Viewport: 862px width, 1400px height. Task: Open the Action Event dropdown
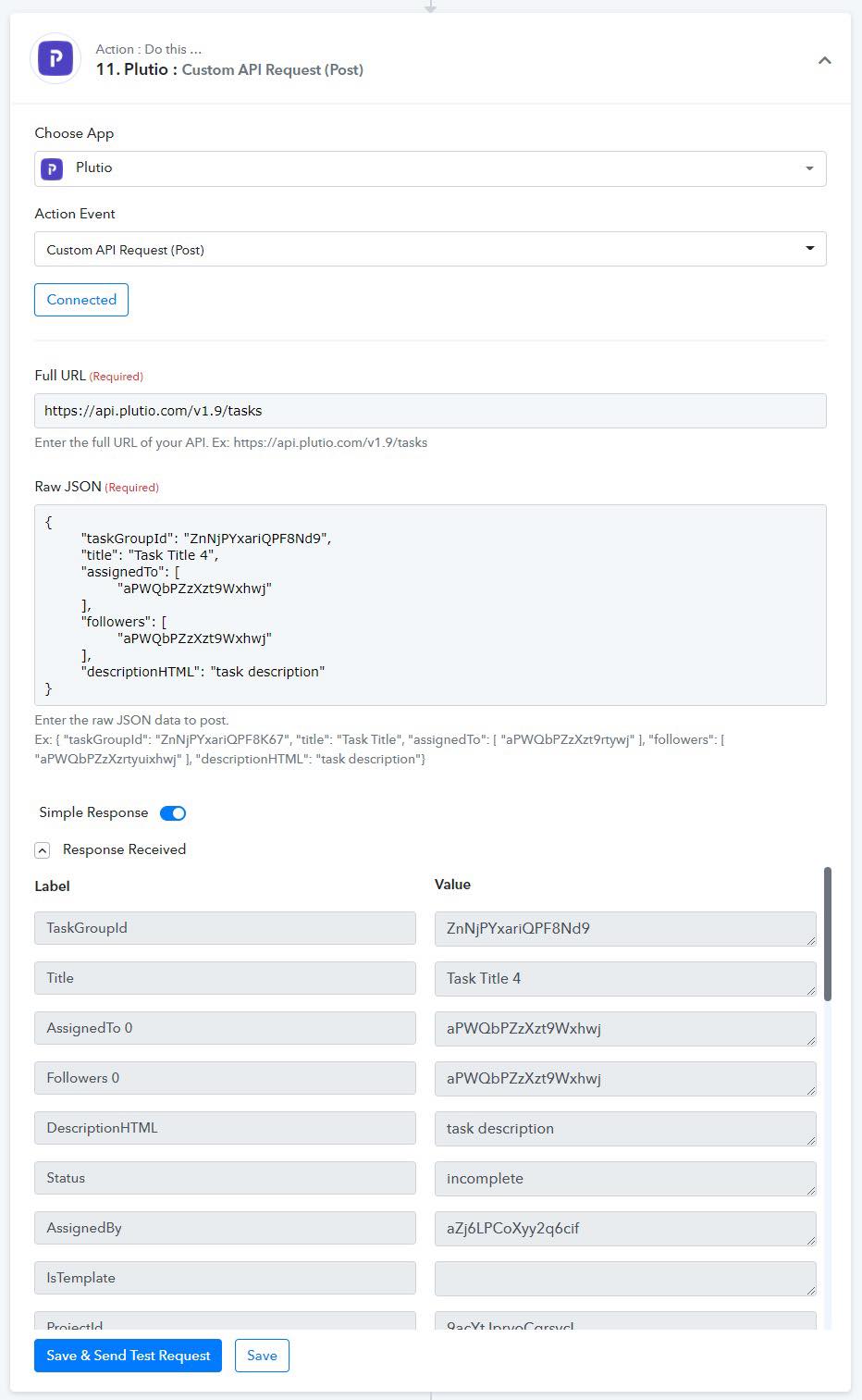(430, 249)
